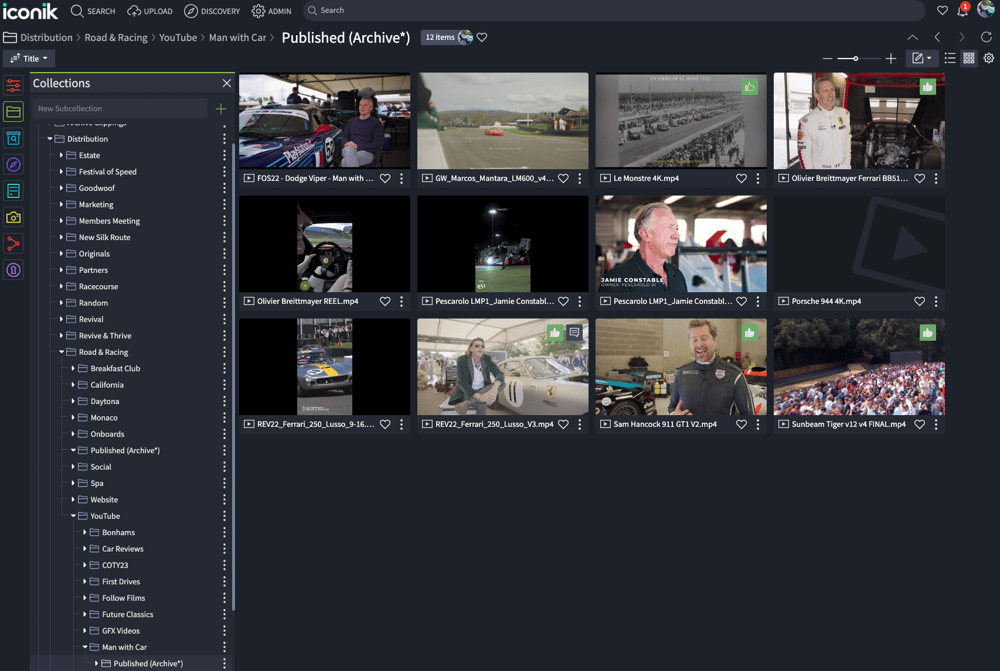Collapse the YouTube folder in tree
1000x671 pixels.
point(73,516)
